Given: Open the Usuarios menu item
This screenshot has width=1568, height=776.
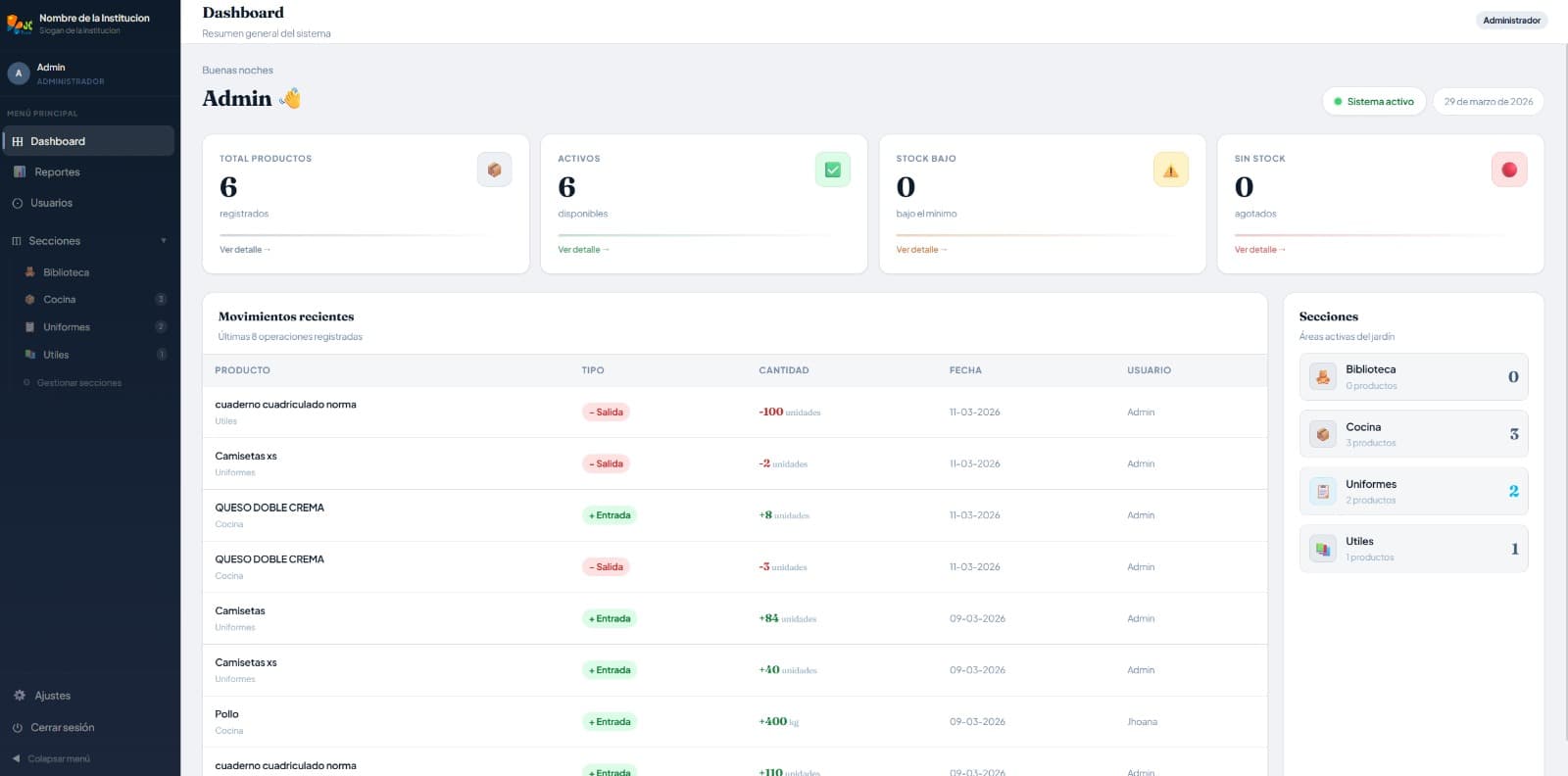Looking at the screenshot, I should (51, 203).
